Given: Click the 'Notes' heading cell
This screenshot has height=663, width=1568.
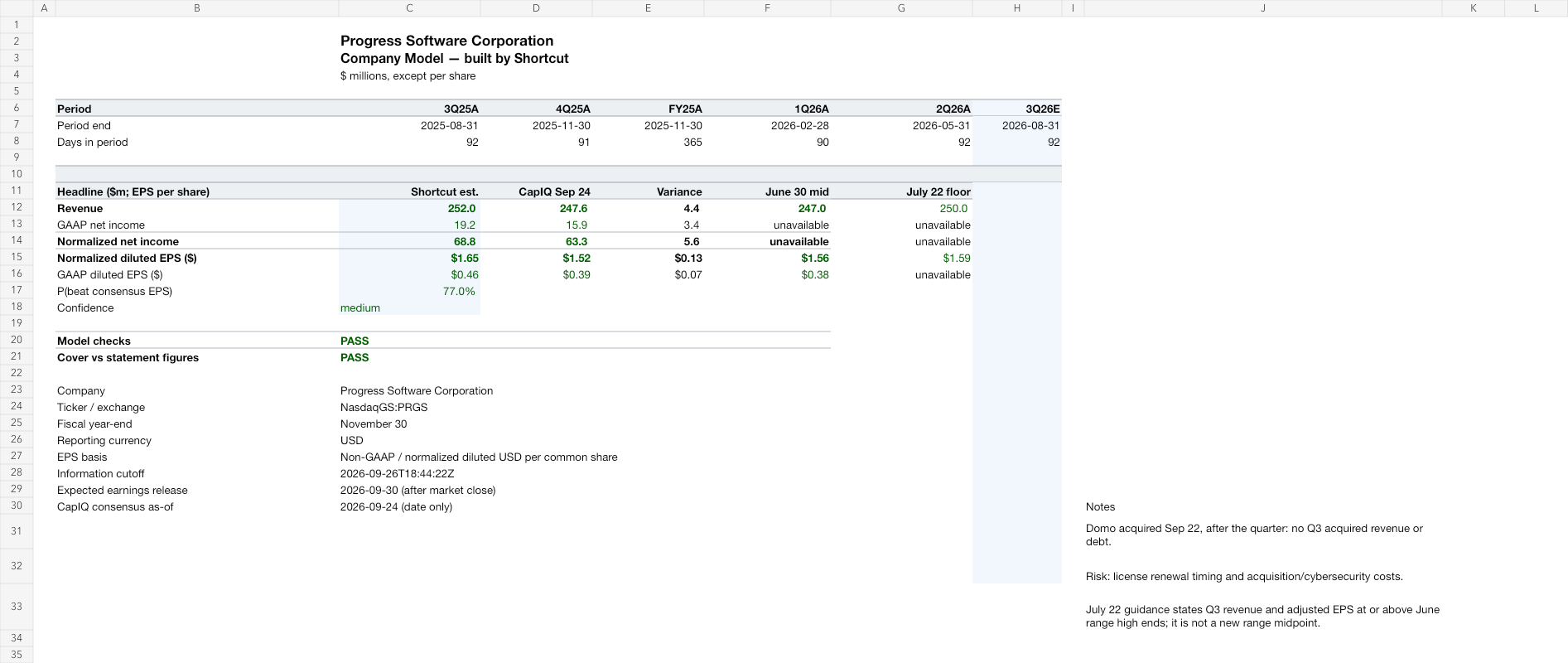Looking at the screenshot, I should pos(1101,506).
